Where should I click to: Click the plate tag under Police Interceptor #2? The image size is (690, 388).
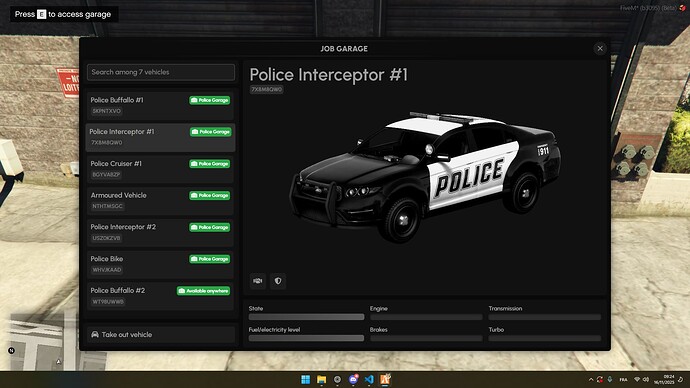tap(106, 238)
